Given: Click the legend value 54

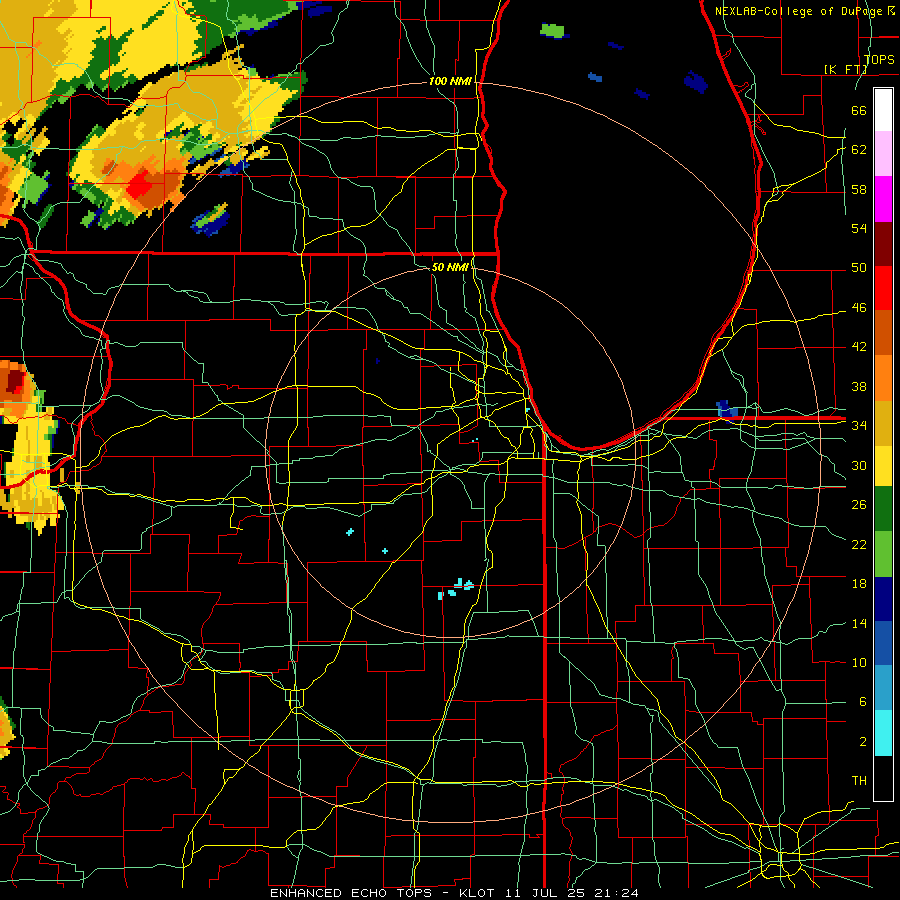Looking at the screenshot, I should [x=859, y=228].
